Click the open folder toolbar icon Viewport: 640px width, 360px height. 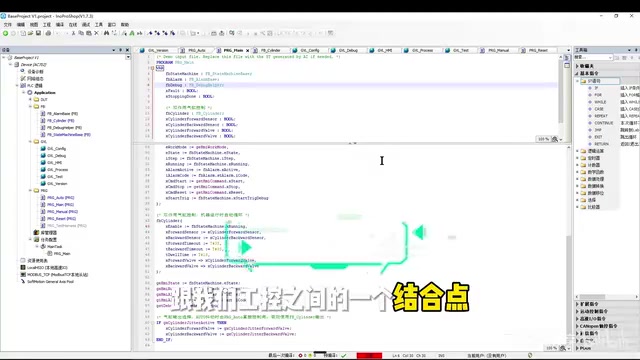[x=30, y=33]
